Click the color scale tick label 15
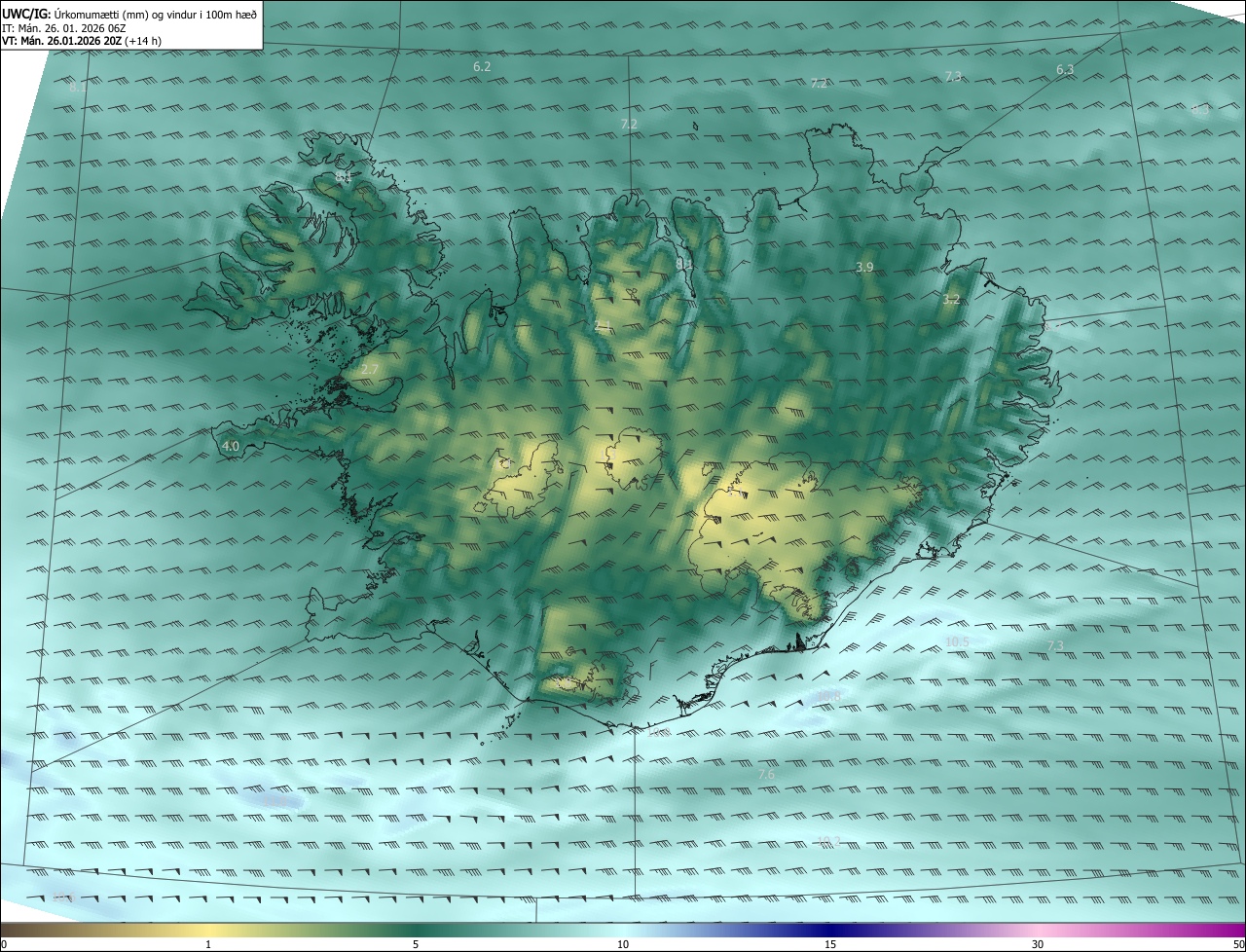This screenshot has height=952, width=1246. pyautogui.click(x=830, y=944)
